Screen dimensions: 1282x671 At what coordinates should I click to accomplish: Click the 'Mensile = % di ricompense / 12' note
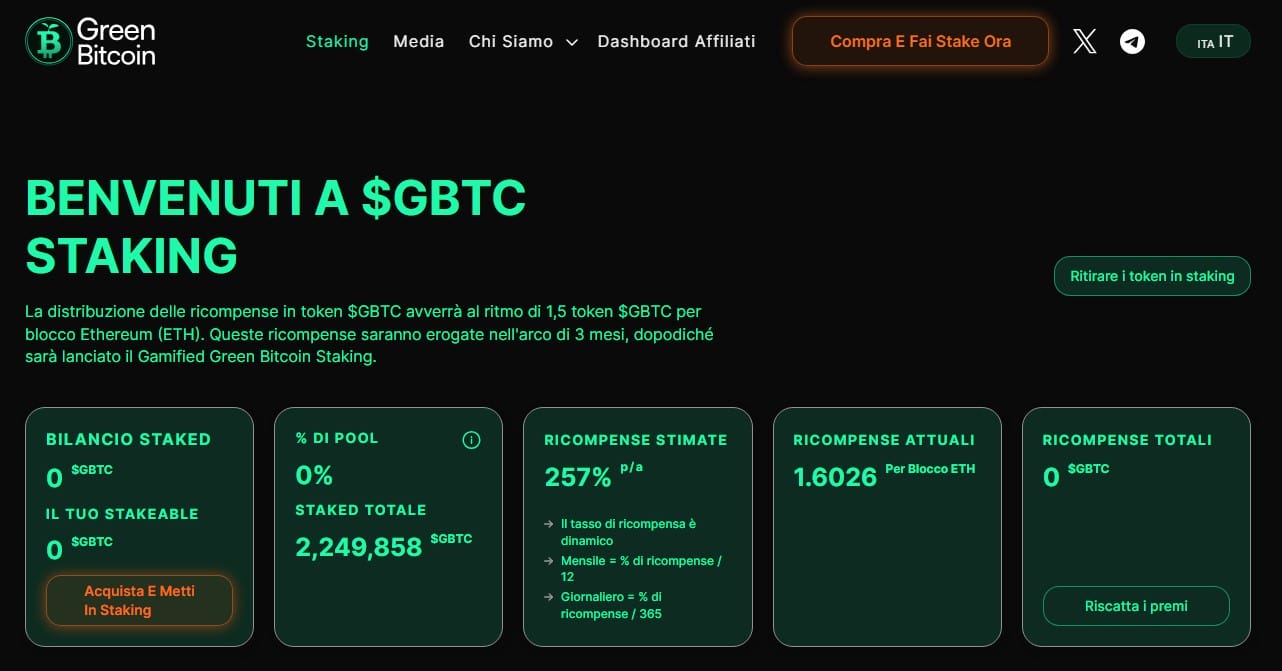[x=640, y=568]
